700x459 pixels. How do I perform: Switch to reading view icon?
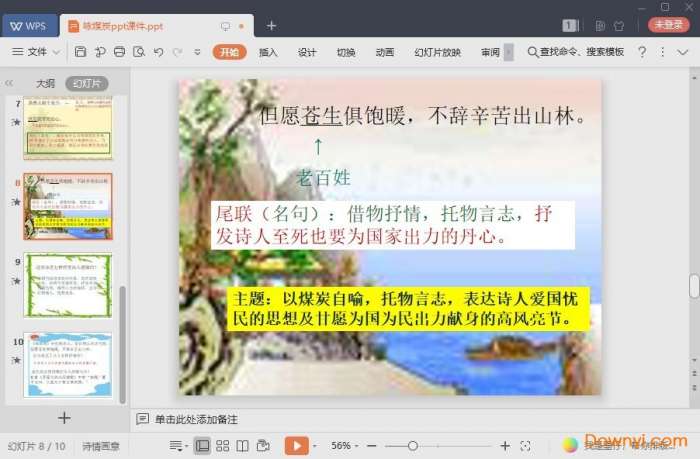pyautogui.click(x=242, y=446)
